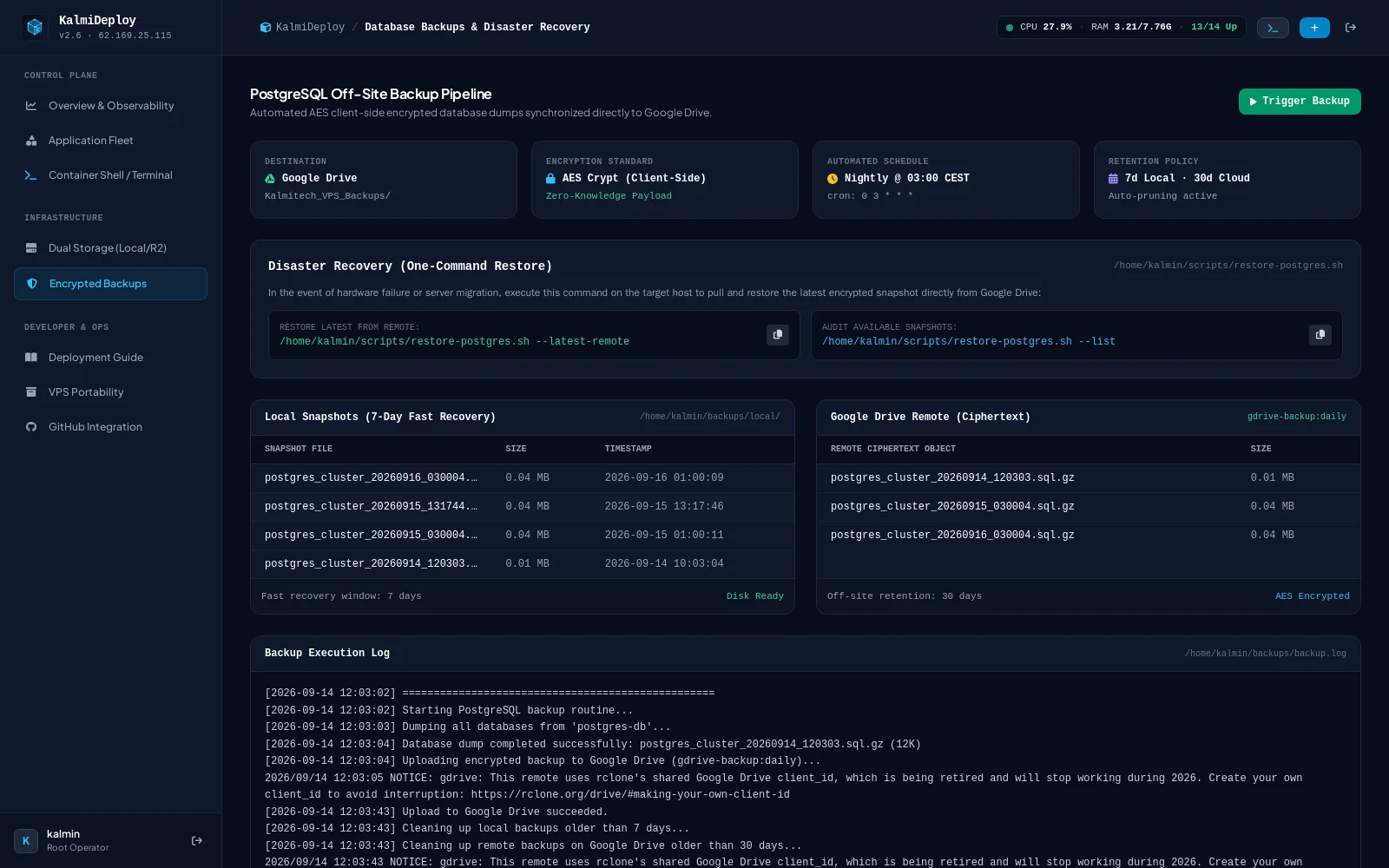The height and width of the screenshot is (868, 1389).
Task: Copy the restore --latest-remote command
Action: point(778,334)
